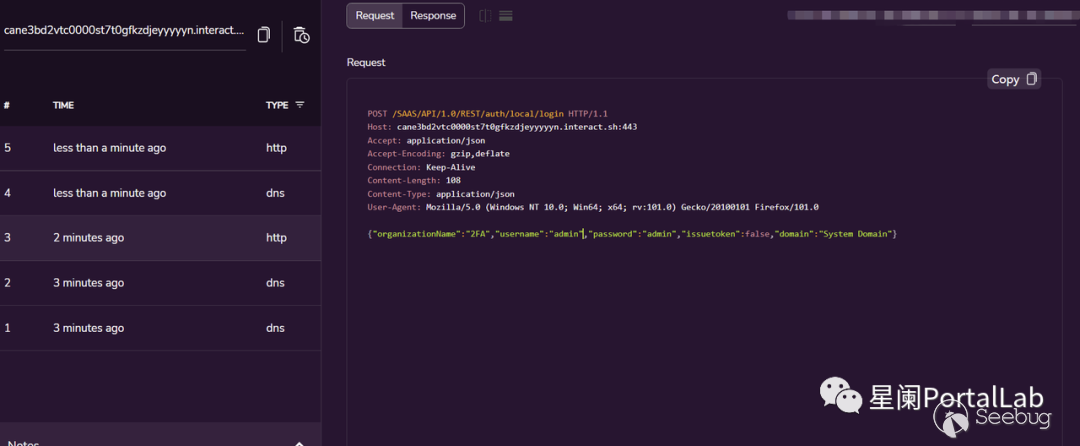Select interaction row 1 dns
Viewport: 1080px width, 446px height.
click(x=160, y=328)
